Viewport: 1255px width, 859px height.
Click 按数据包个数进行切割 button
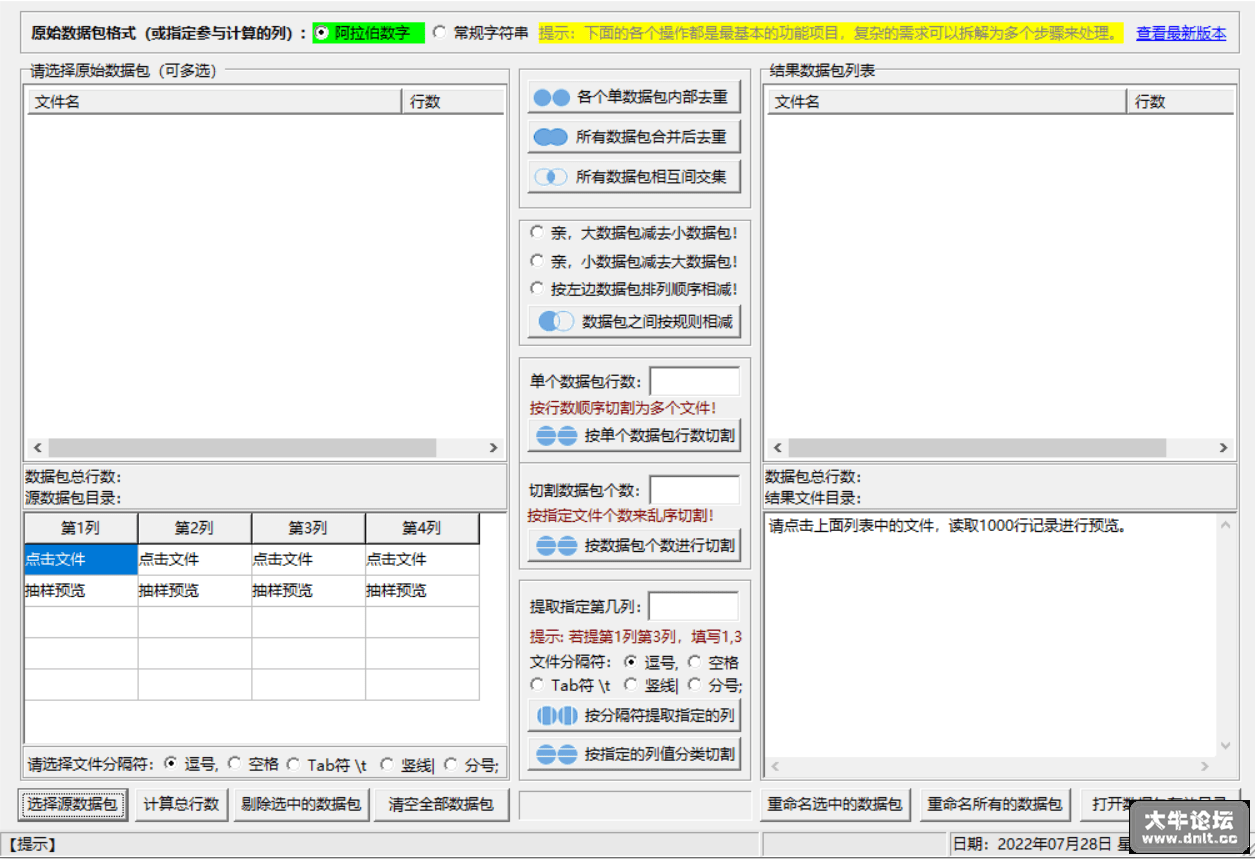(634, 546)
